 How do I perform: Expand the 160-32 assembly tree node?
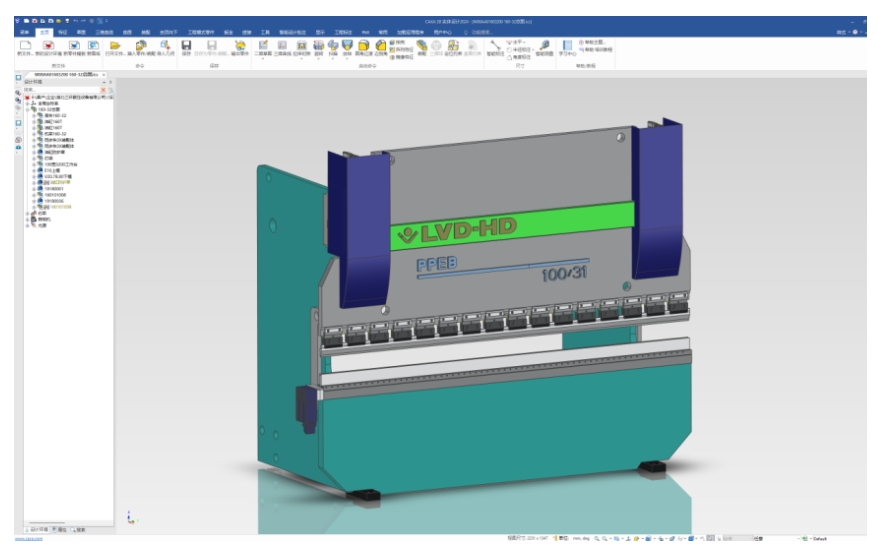27,110
